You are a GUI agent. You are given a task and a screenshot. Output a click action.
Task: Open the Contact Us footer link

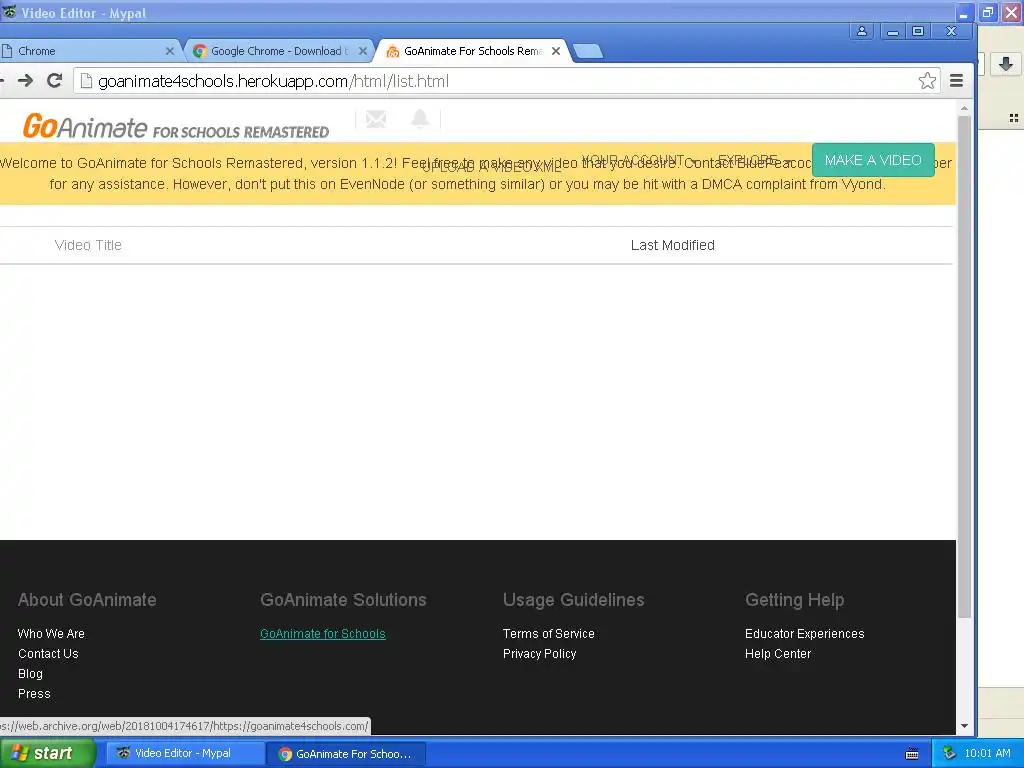coord(48,654)
